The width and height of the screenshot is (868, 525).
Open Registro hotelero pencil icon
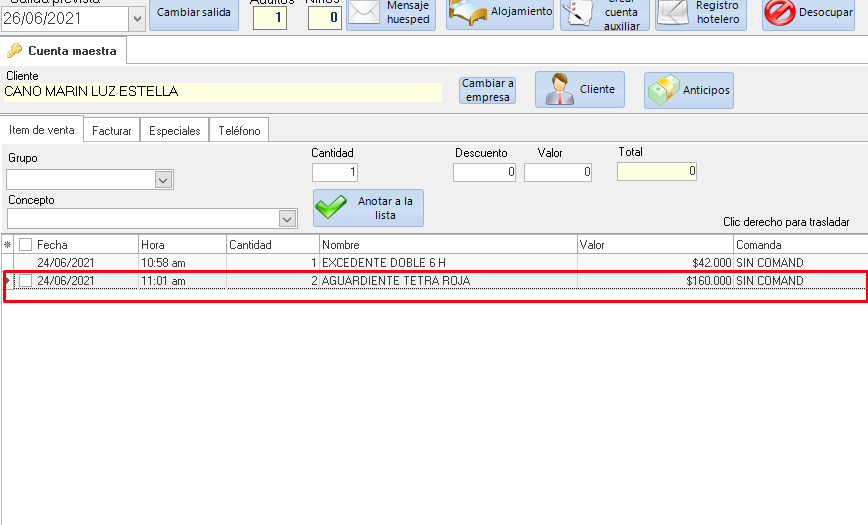click(674, 12)
